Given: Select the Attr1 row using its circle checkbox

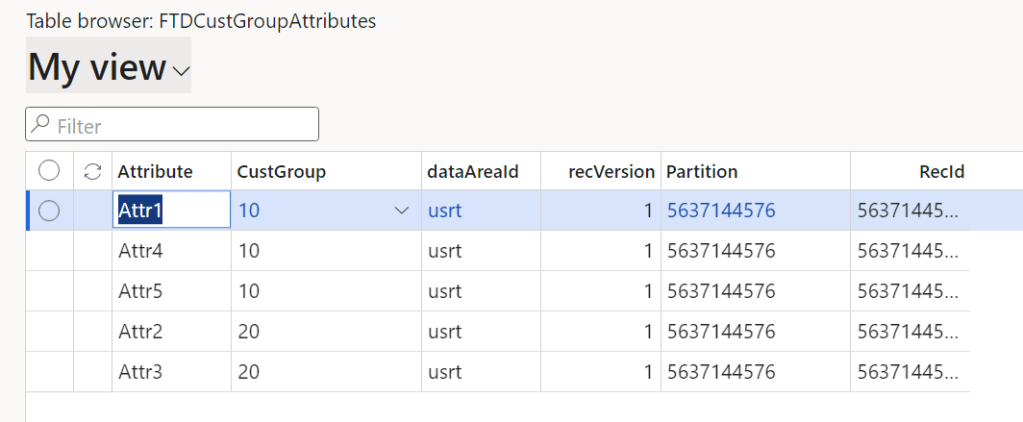Looking at the screenshot, I should coord(49,211).
